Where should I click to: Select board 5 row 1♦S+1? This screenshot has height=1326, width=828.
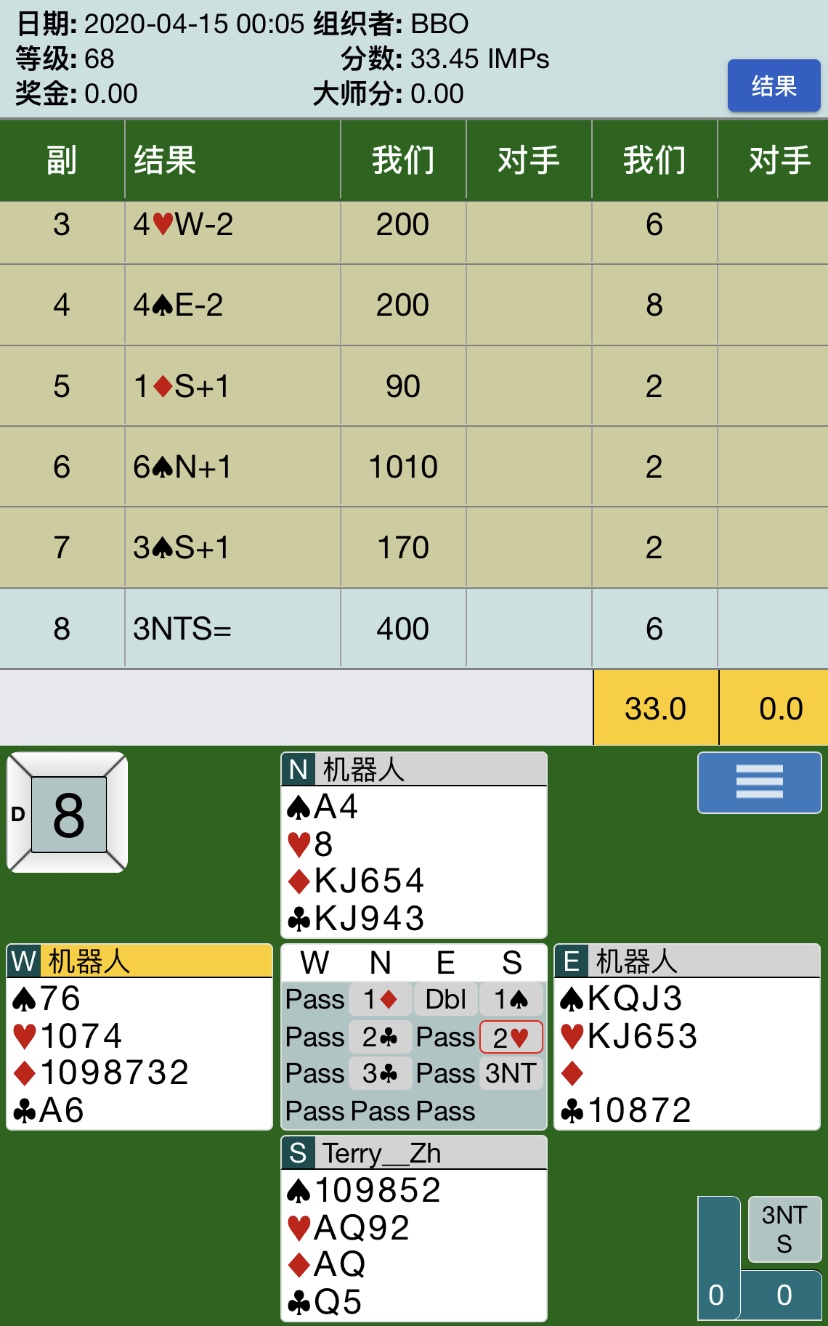pyautogui.click(x=414, y=386)
